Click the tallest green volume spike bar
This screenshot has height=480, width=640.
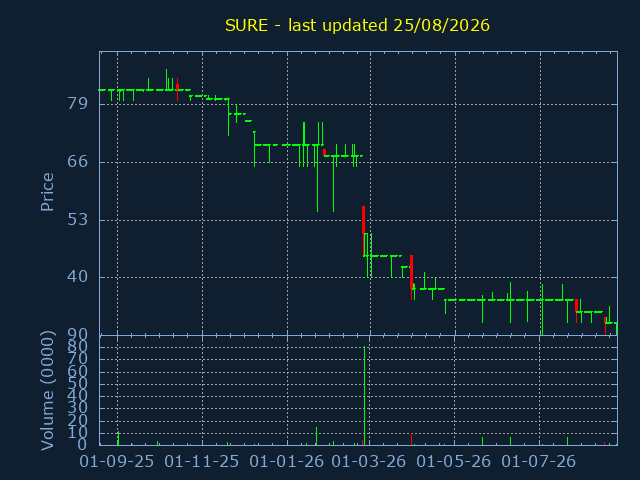(x=364, y=396)
